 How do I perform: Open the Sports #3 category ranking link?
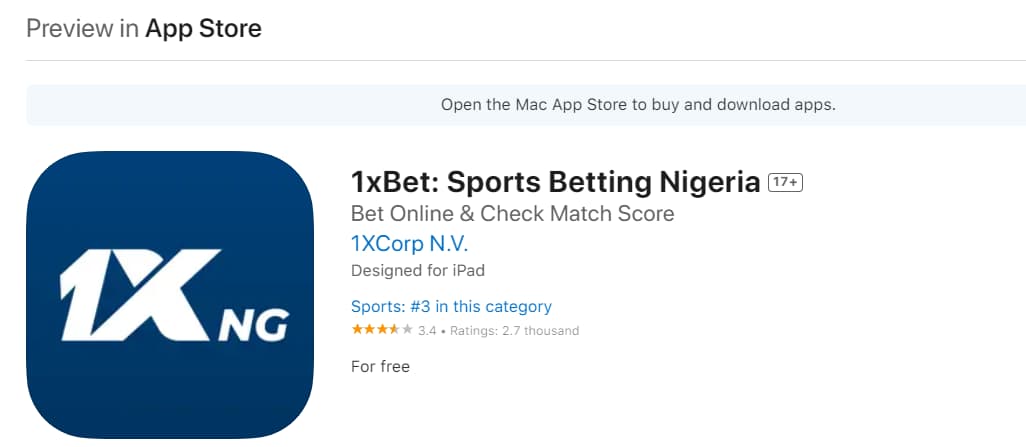[451, 306]
